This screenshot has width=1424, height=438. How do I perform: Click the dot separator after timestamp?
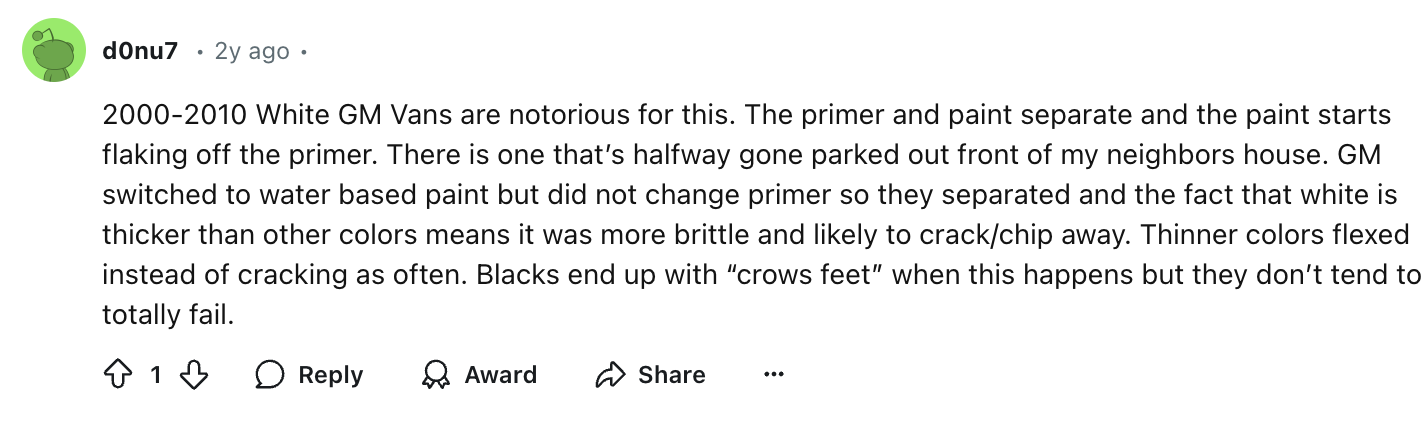302,52
